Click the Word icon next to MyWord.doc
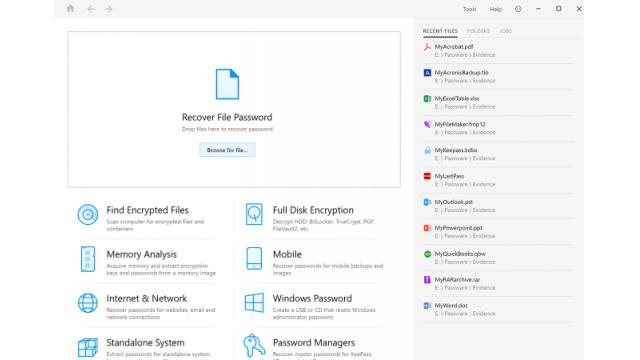The width and height of the screenshot is (640, 360). tap(427, 305)
